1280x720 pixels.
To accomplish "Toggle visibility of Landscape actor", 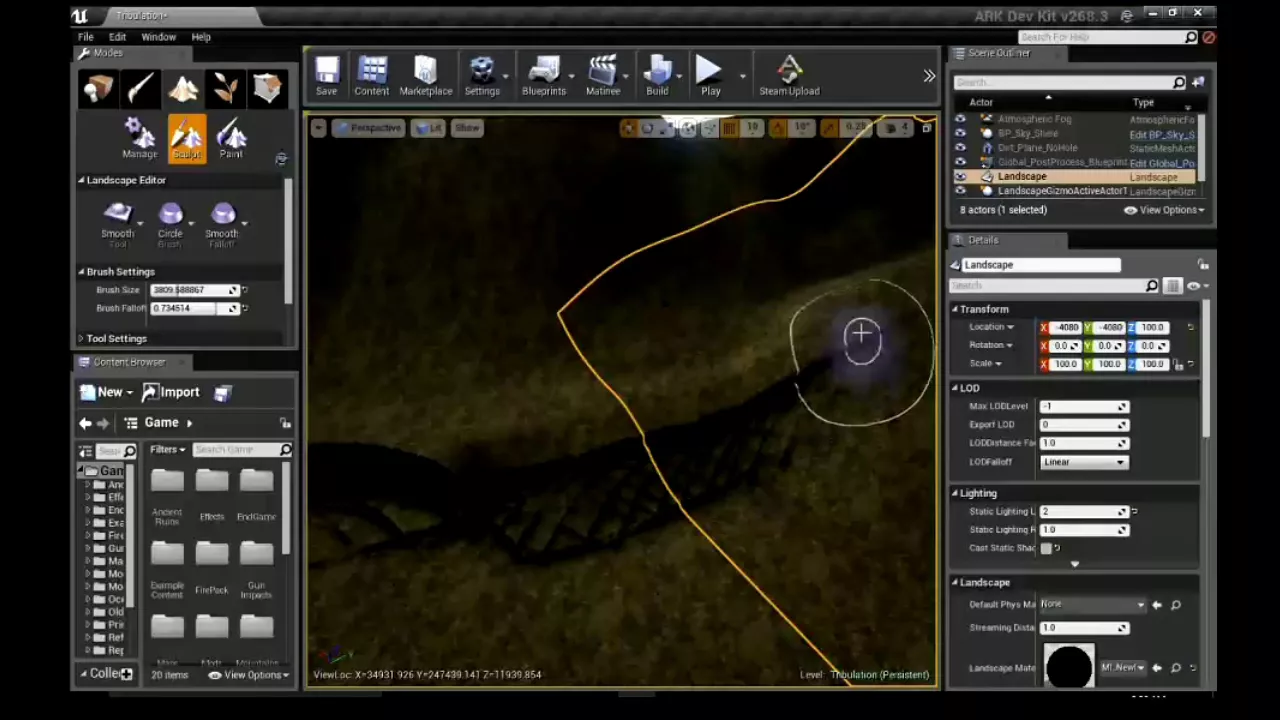I will (x=961, y=176).
